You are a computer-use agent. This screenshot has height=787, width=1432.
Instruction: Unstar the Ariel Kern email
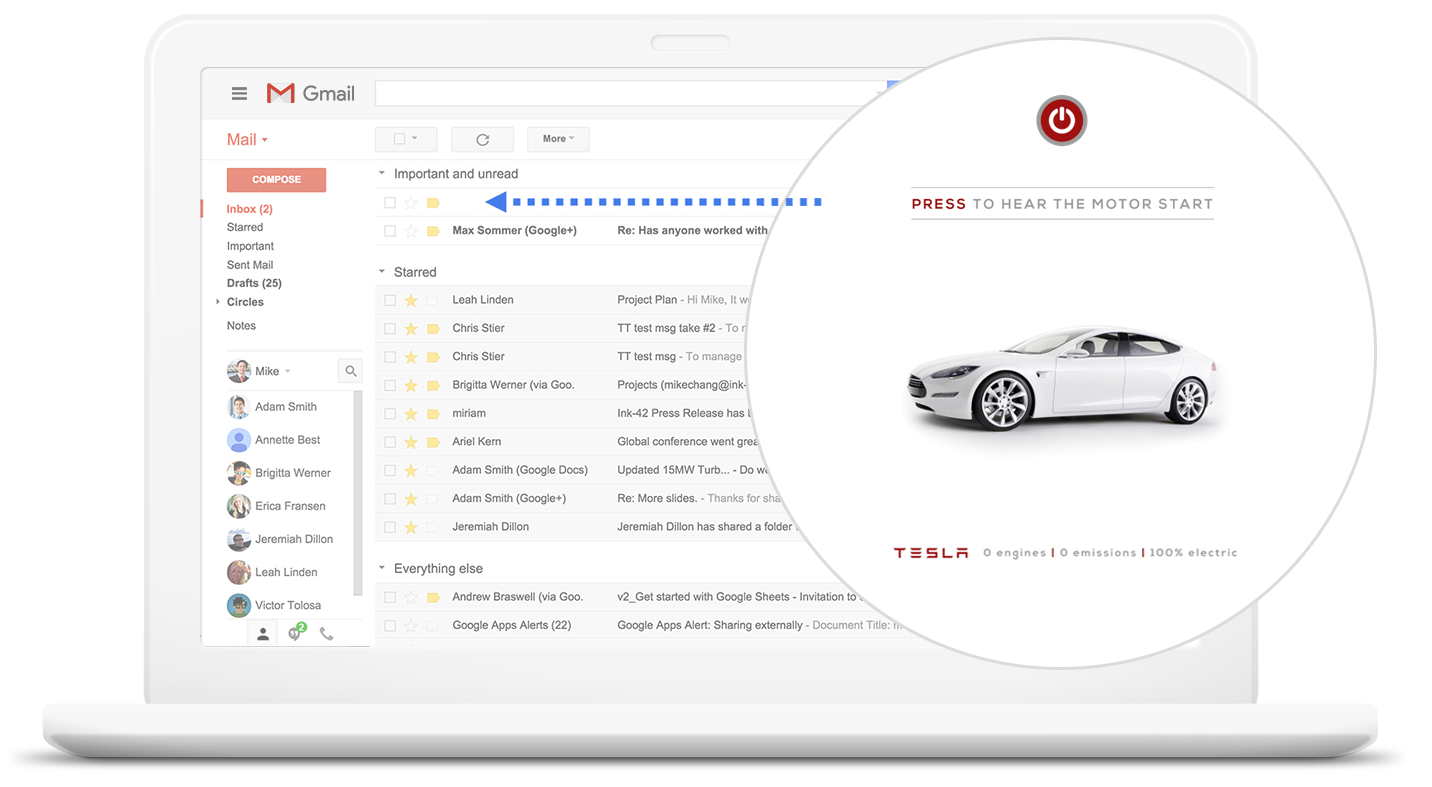click(x=411, y=441)
